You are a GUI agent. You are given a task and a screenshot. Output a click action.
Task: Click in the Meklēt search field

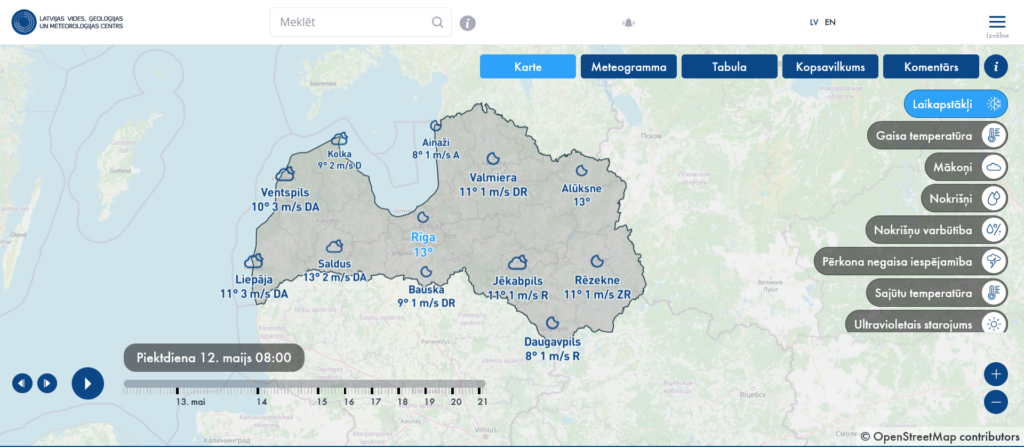(x=350, y=22)
